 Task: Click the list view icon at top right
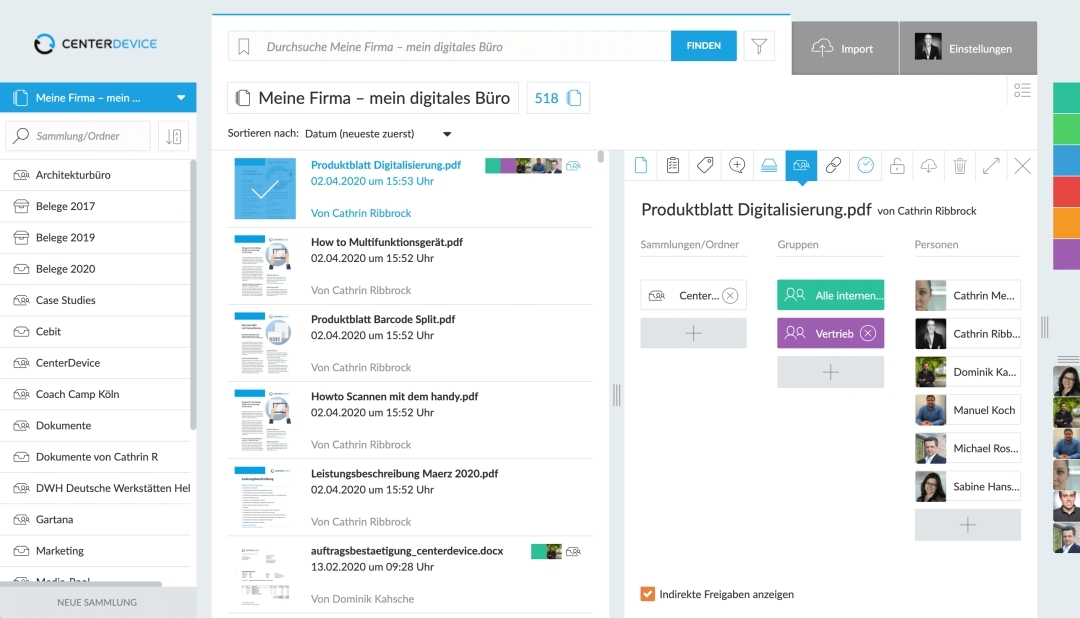click(1022, 90)
